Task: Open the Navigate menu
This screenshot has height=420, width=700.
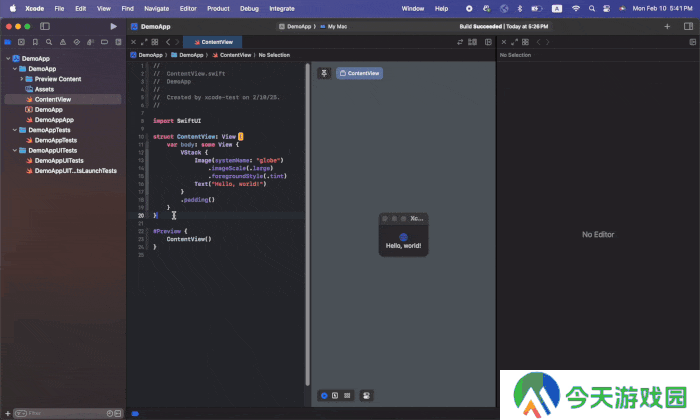Action: coord(156,8)
